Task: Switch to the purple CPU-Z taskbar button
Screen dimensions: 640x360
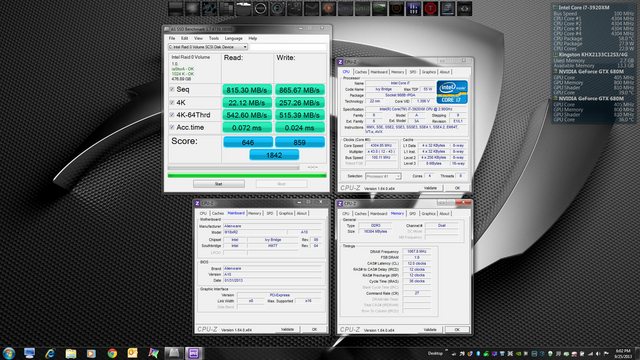Action: [194, 353]
